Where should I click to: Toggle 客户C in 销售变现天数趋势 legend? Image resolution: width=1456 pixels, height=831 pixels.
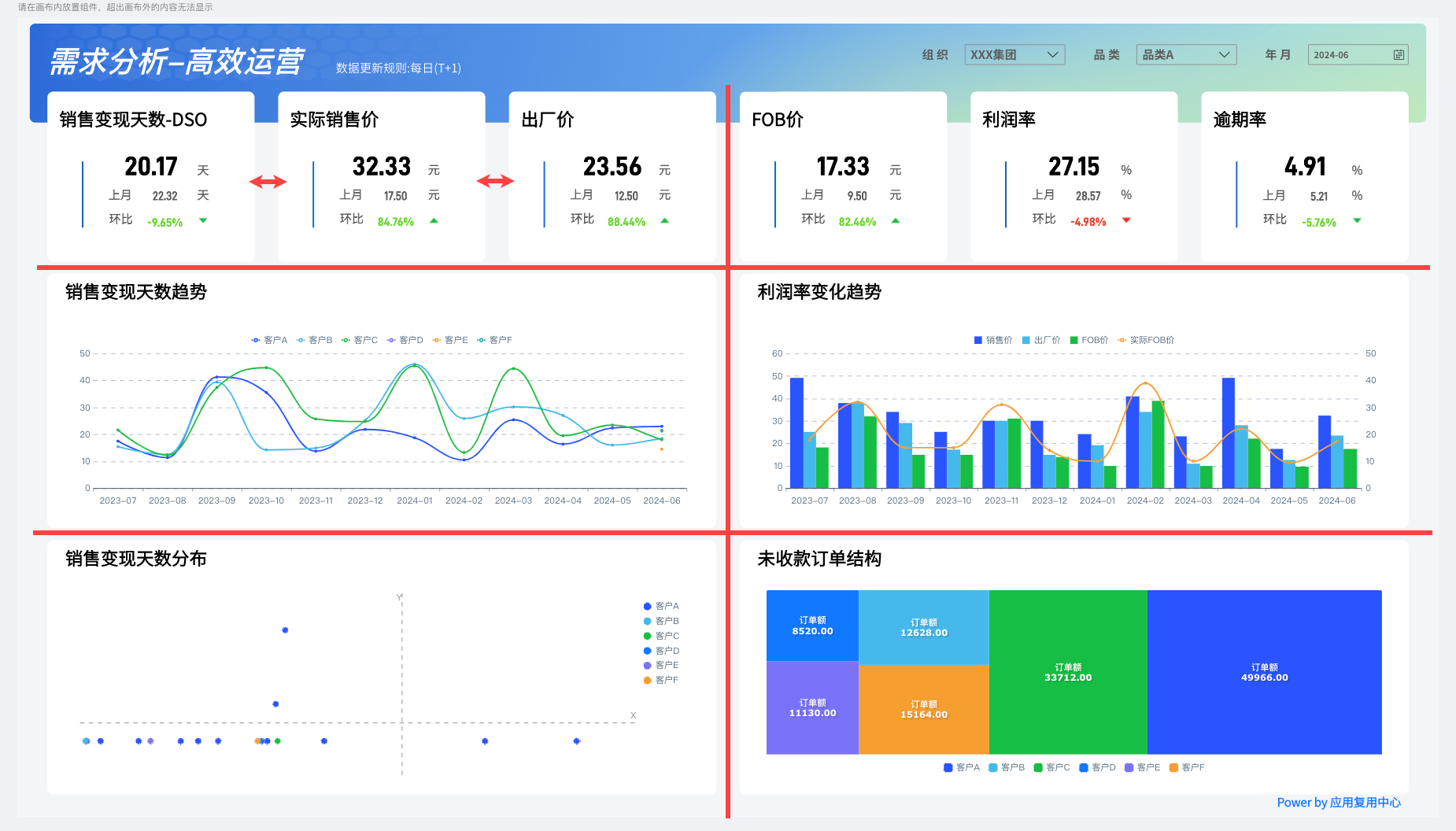point(359,340)
